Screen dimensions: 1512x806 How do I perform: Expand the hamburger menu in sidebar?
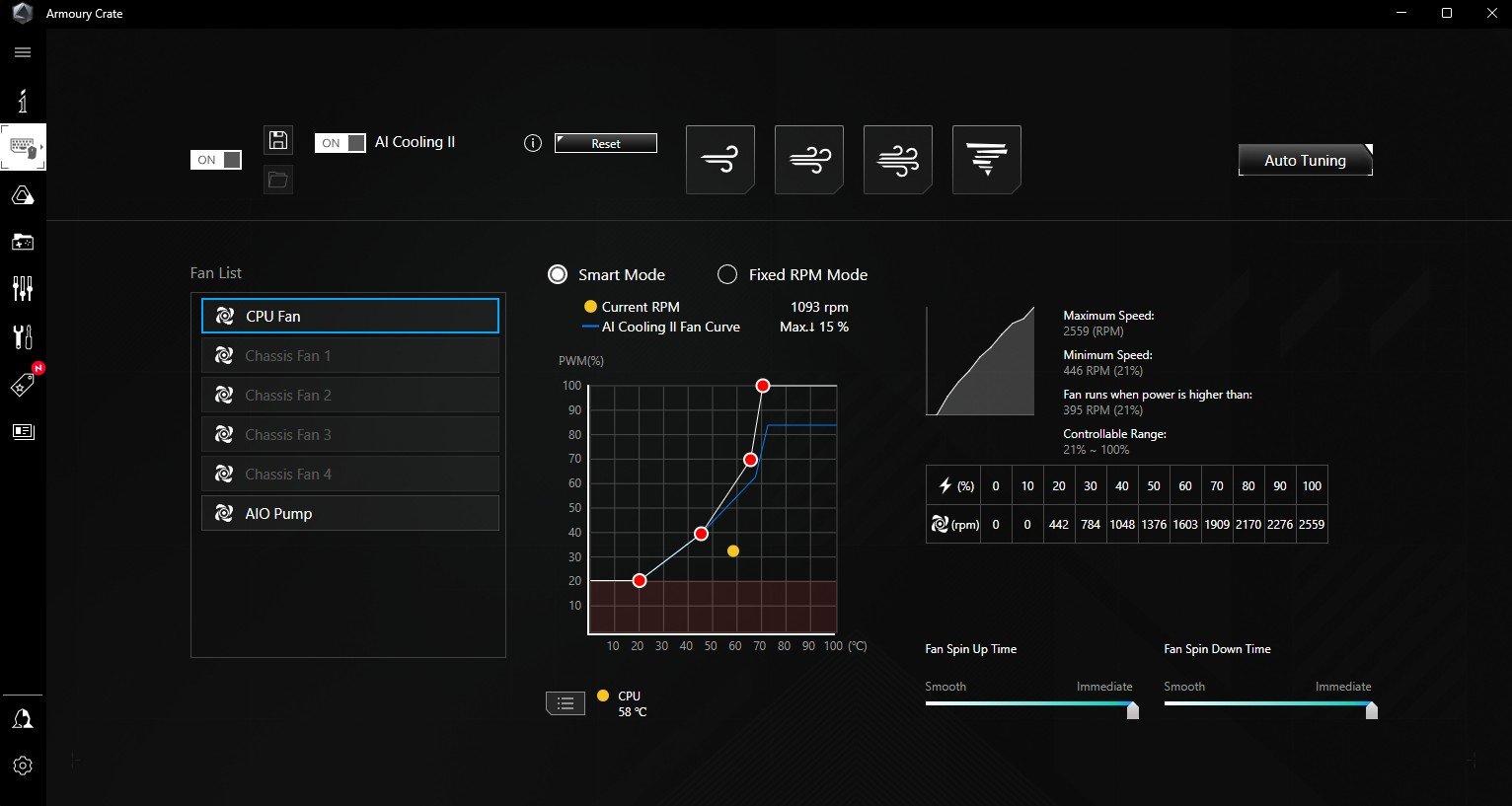tap(23, 52)
